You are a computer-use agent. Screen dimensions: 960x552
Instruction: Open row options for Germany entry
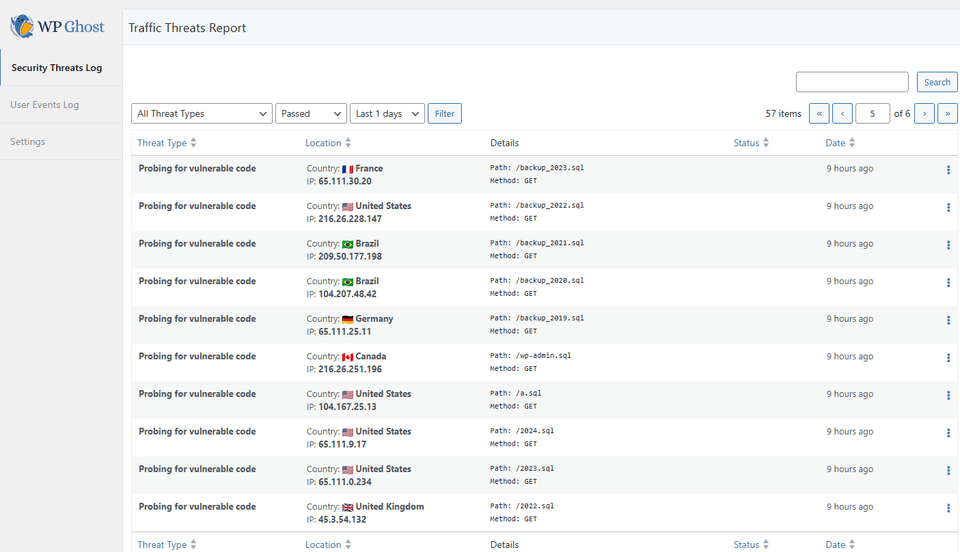pyautogui.click(x=947, y=320)
